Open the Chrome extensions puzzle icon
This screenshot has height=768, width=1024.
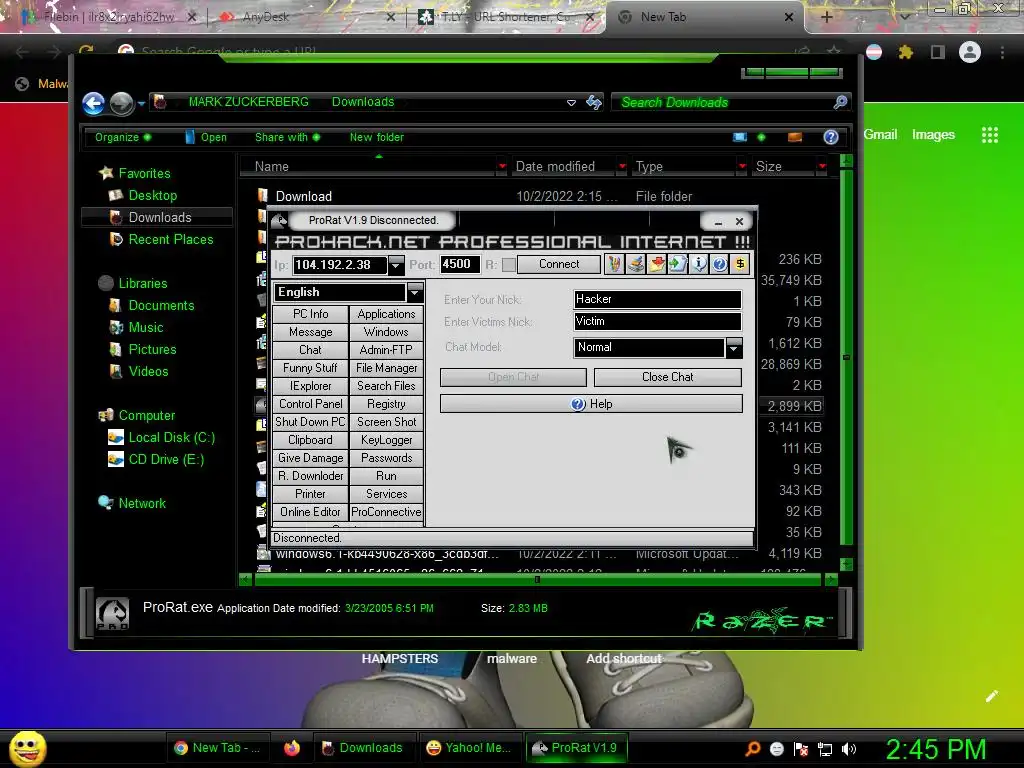coord(905,52)
